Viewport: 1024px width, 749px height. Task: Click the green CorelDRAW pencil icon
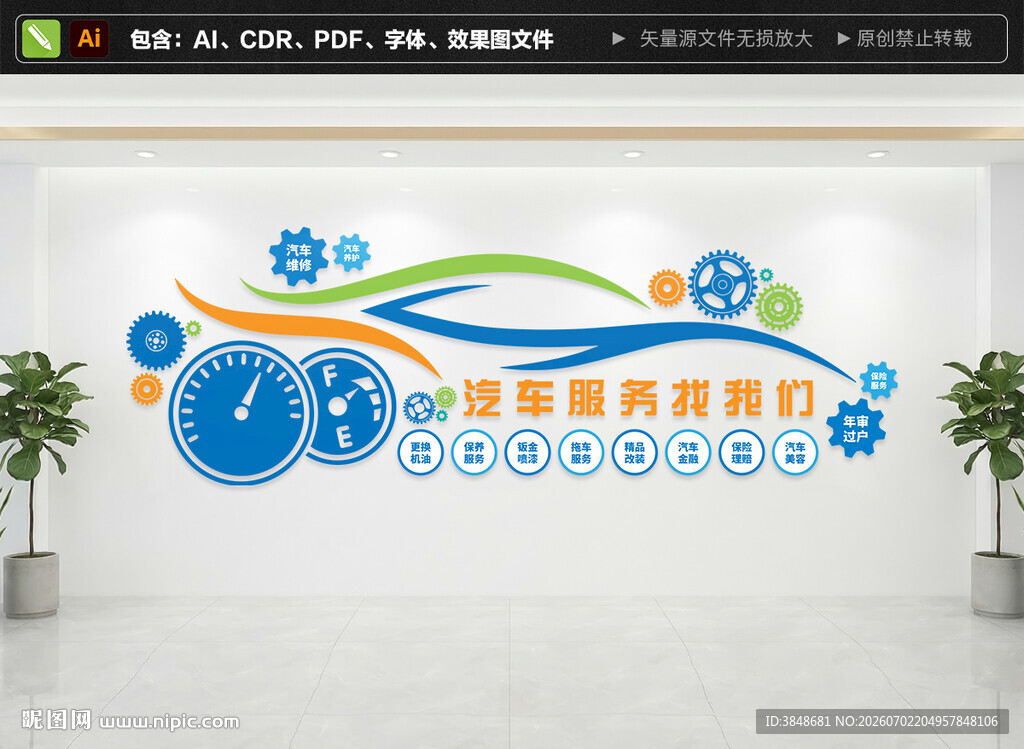[40, 39]
